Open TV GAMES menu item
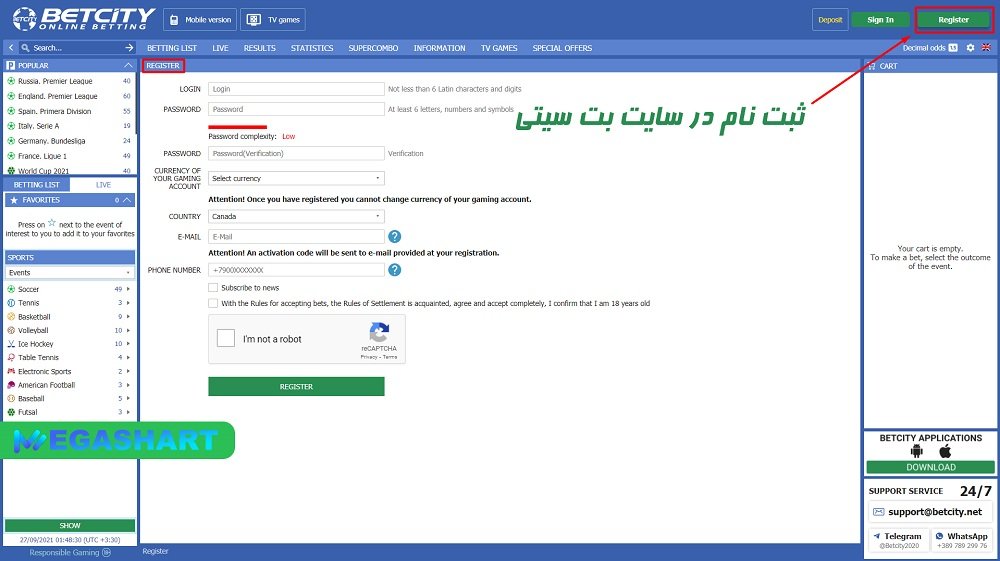 pyautogui.click(x=499, y=48)
